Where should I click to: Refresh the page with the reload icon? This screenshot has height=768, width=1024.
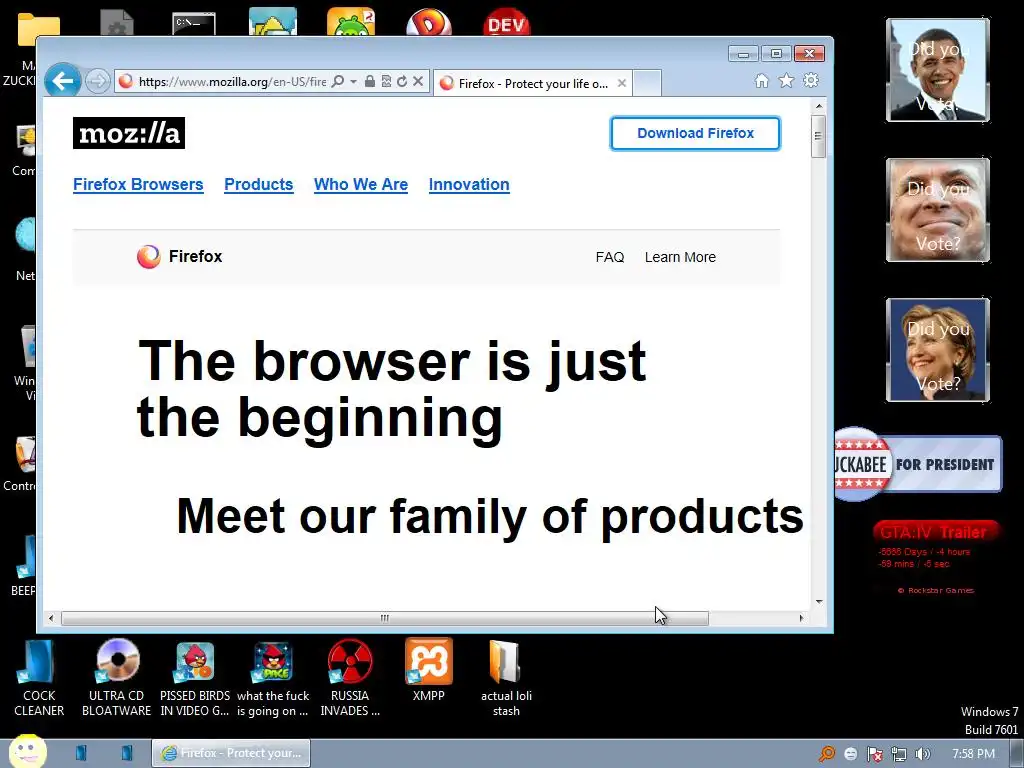(402, 82)
